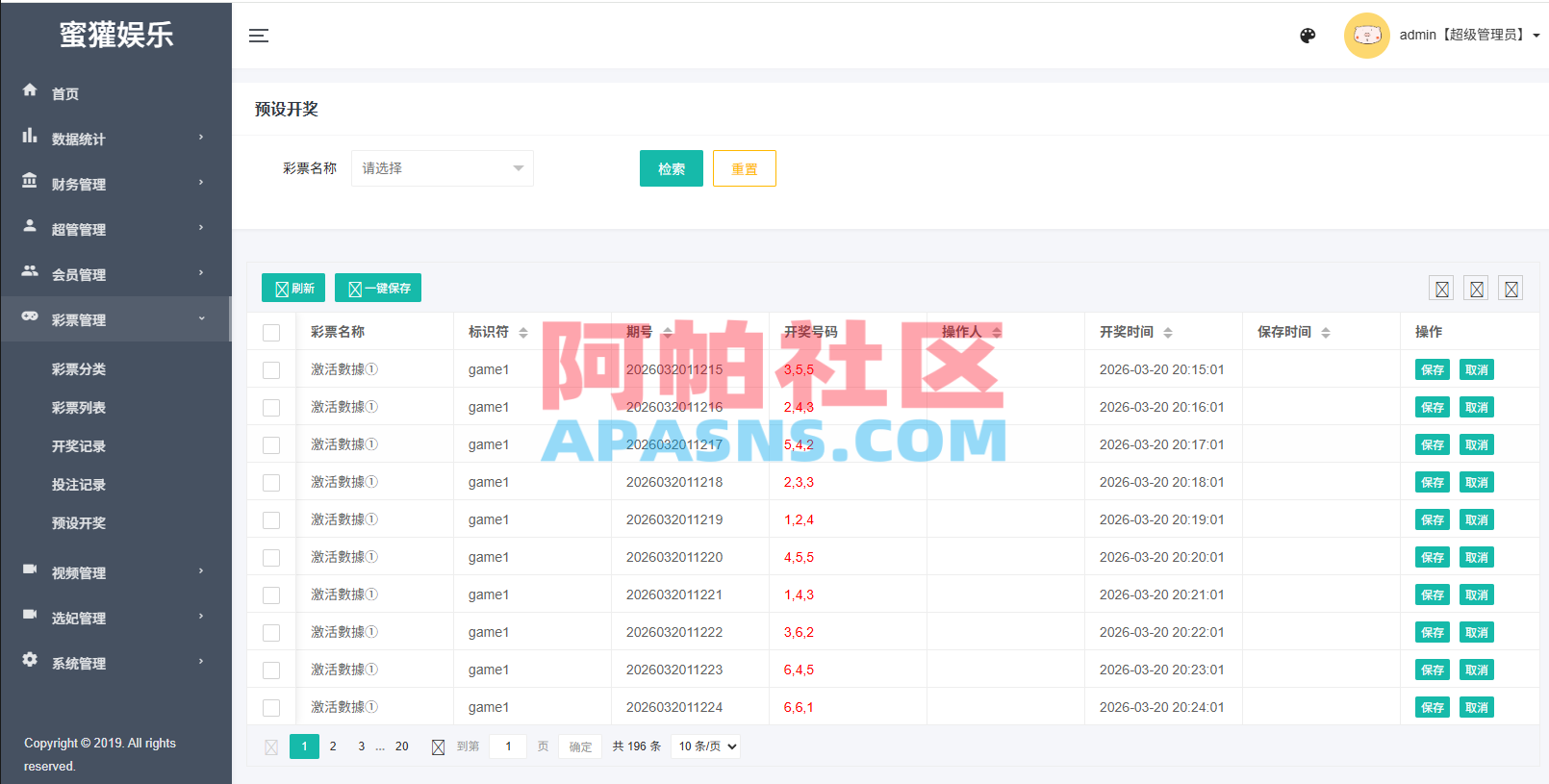
Task: Check the row for period 2026032011218
Action: 271,483
